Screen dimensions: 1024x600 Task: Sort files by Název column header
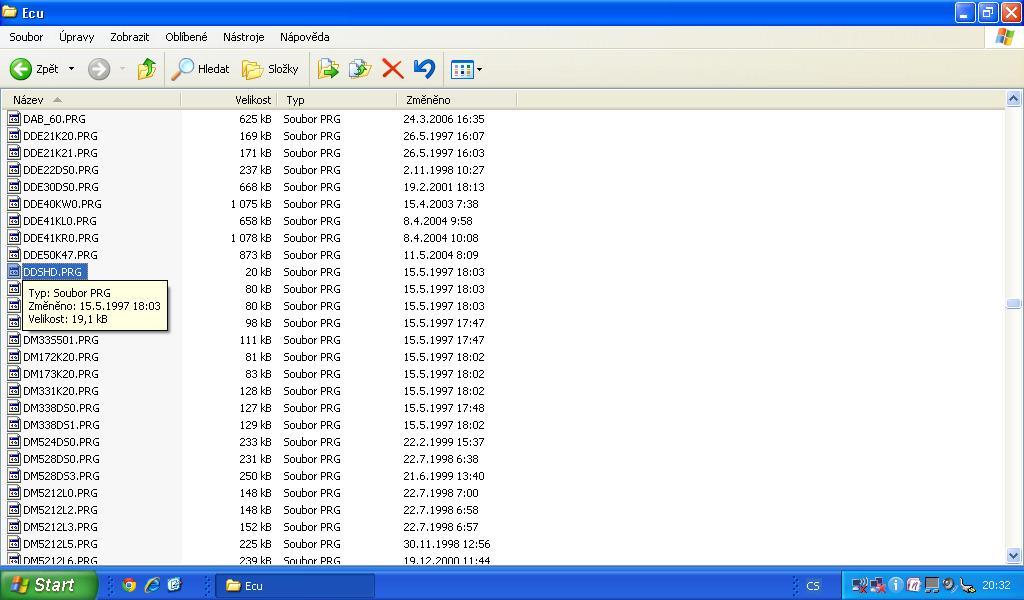coord(29,100)
